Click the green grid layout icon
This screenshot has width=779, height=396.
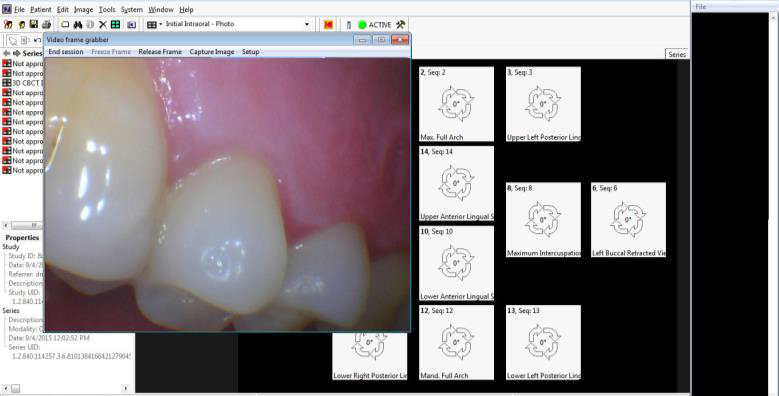[x=115, y=24]
